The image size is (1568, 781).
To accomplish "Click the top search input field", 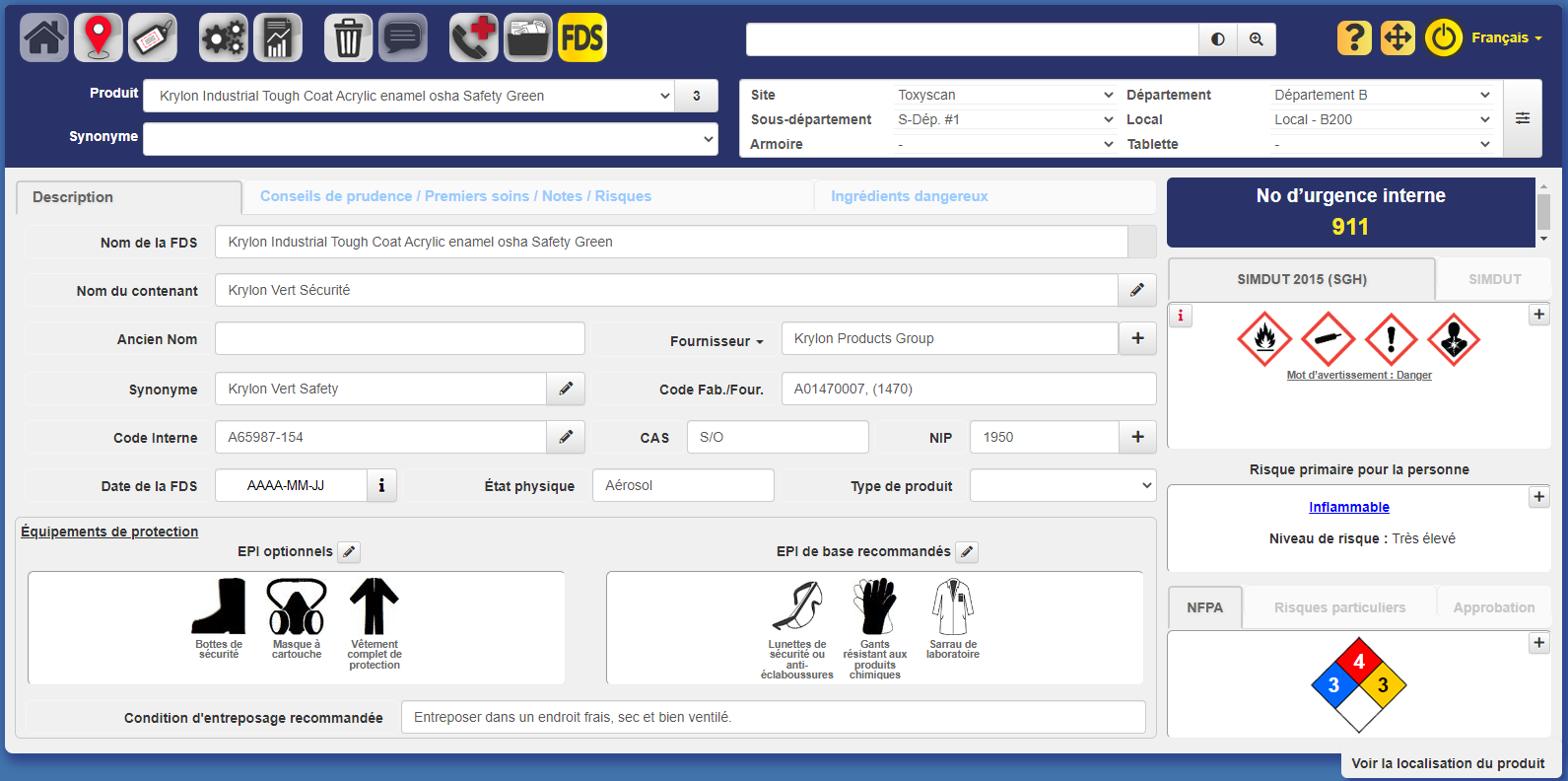I will [x=972, y=39].
